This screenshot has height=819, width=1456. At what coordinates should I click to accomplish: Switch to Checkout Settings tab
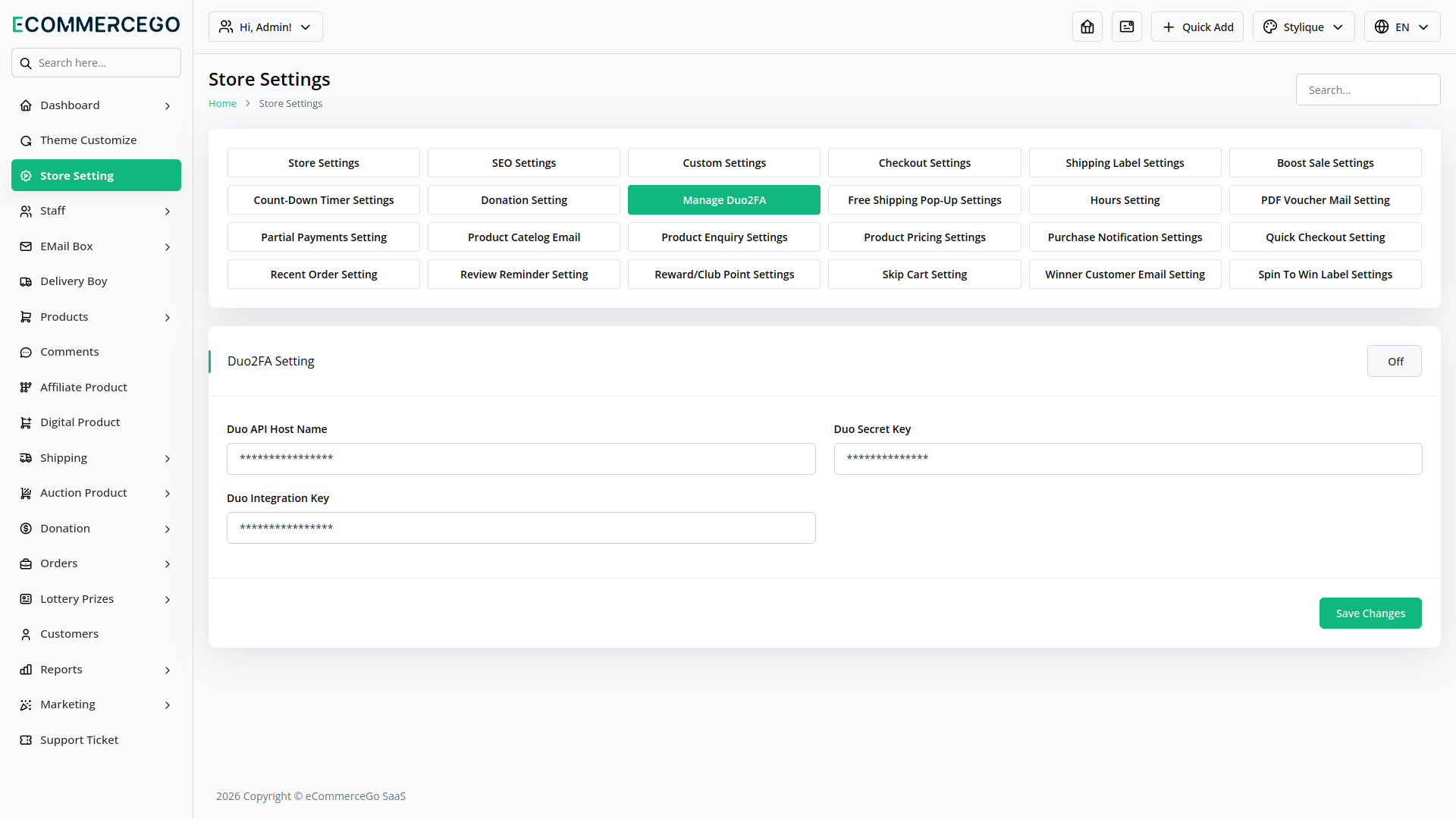pos(924,163)
